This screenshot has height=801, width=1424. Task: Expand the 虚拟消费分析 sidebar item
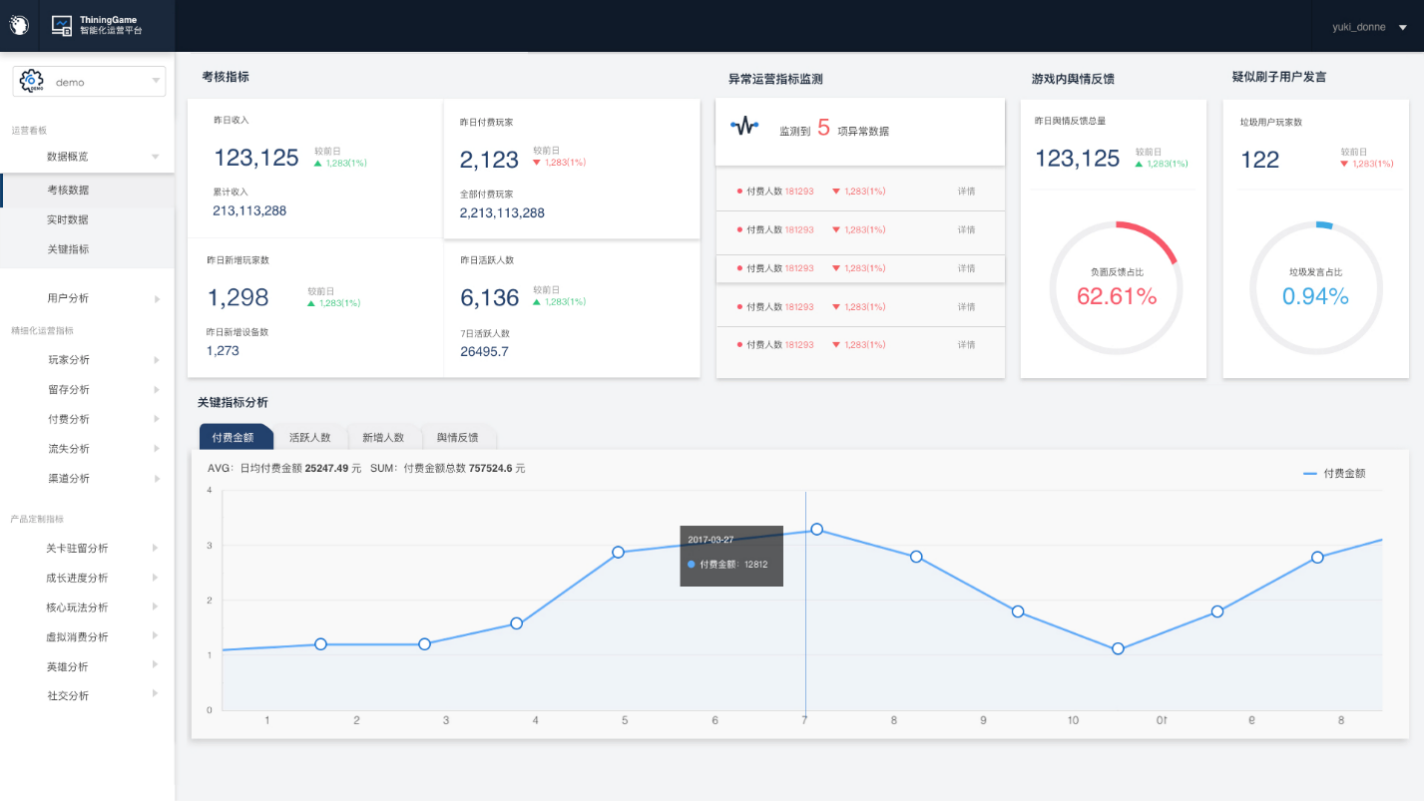[x=155, y=637]
